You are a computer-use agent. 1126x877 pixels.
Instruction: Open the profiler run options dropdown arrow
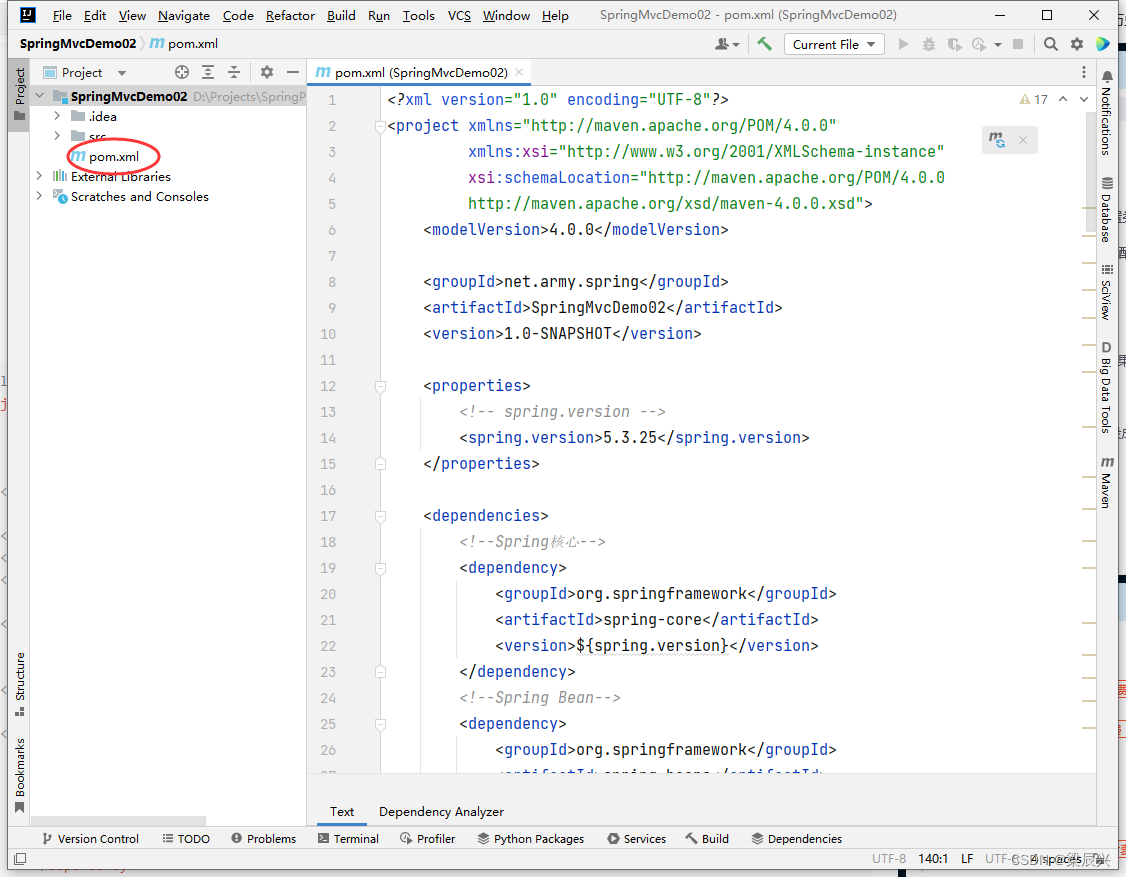coord(997,45)
